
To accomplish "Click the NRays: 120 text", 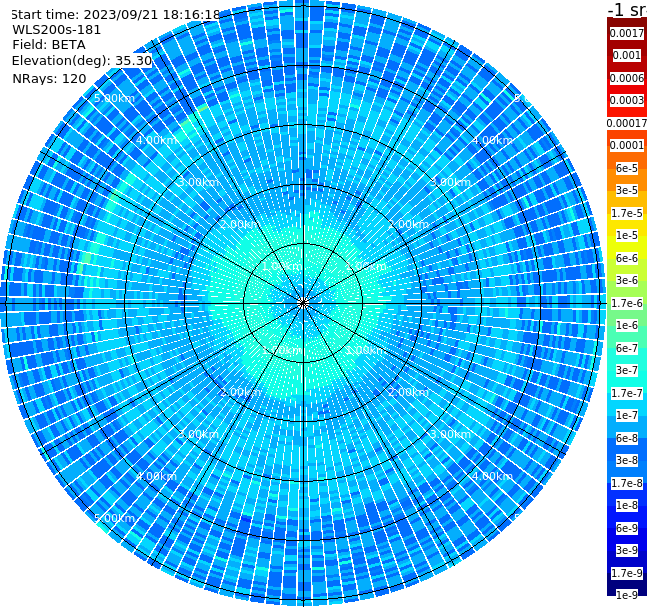I will click(x=49, y=78).
